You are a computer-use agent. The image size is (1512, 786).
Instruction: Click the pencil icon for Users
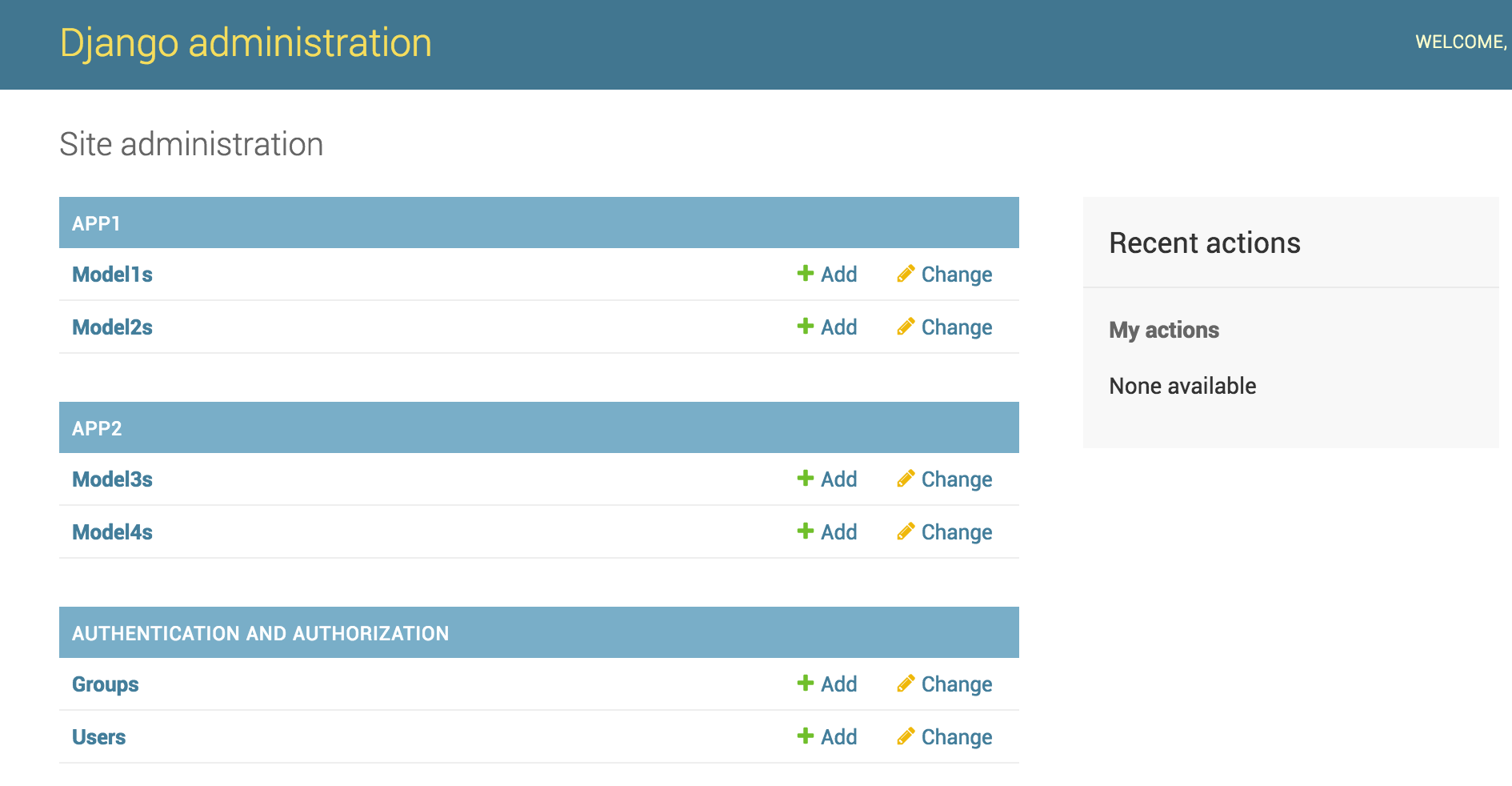click(x=906, y=736)
